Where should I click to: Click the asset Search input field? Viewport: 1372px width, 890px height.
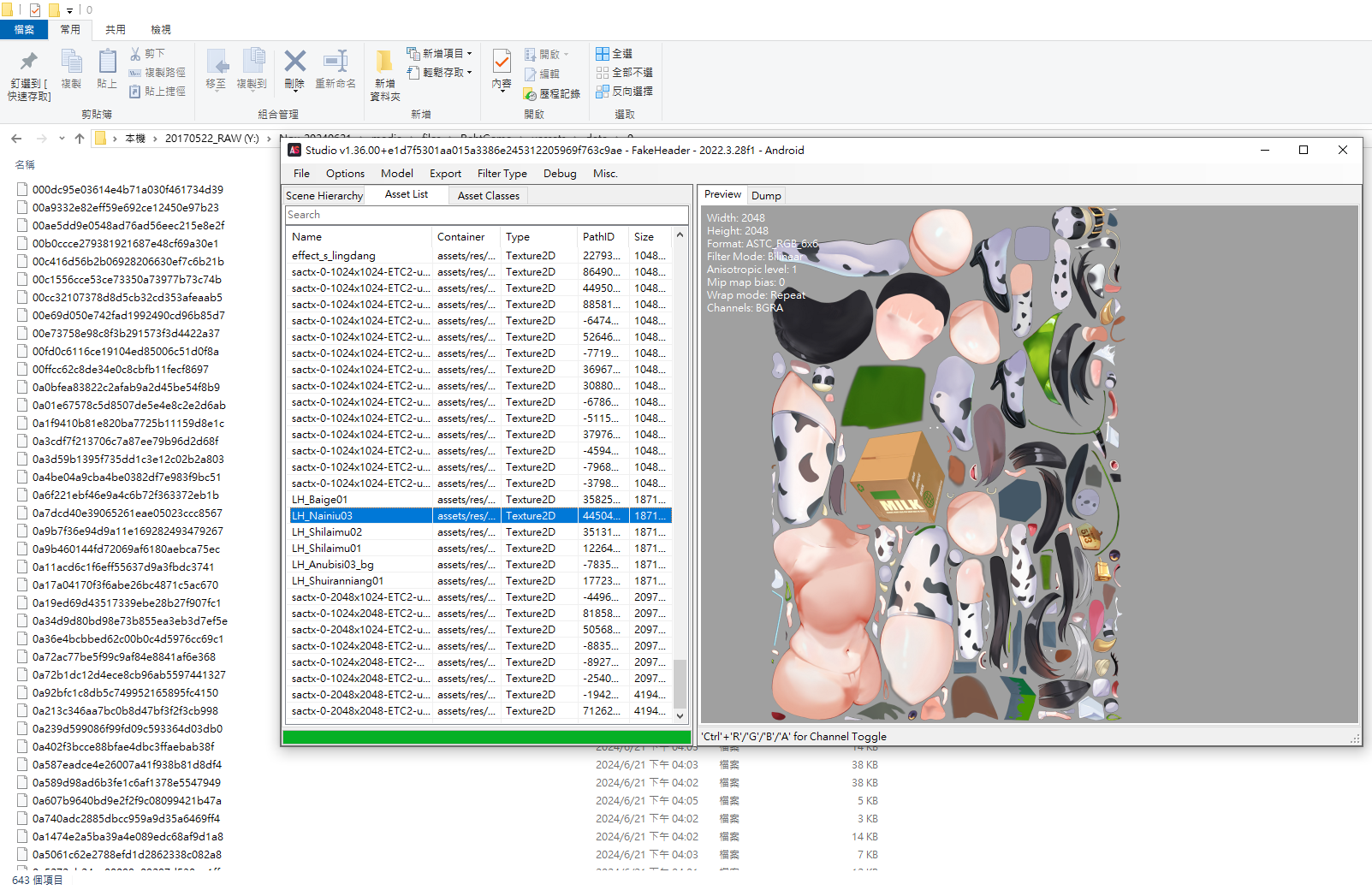[486, 215]
